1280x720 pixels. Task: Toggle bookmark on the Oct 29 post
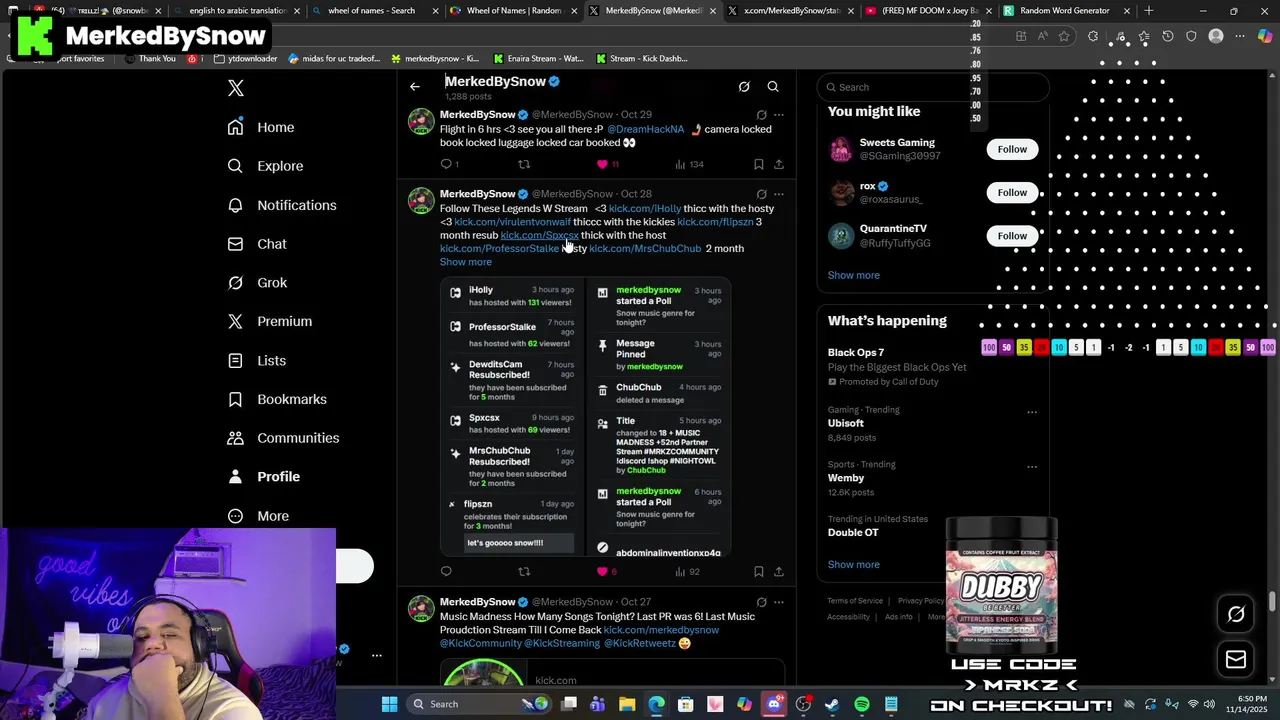point(759,164)
